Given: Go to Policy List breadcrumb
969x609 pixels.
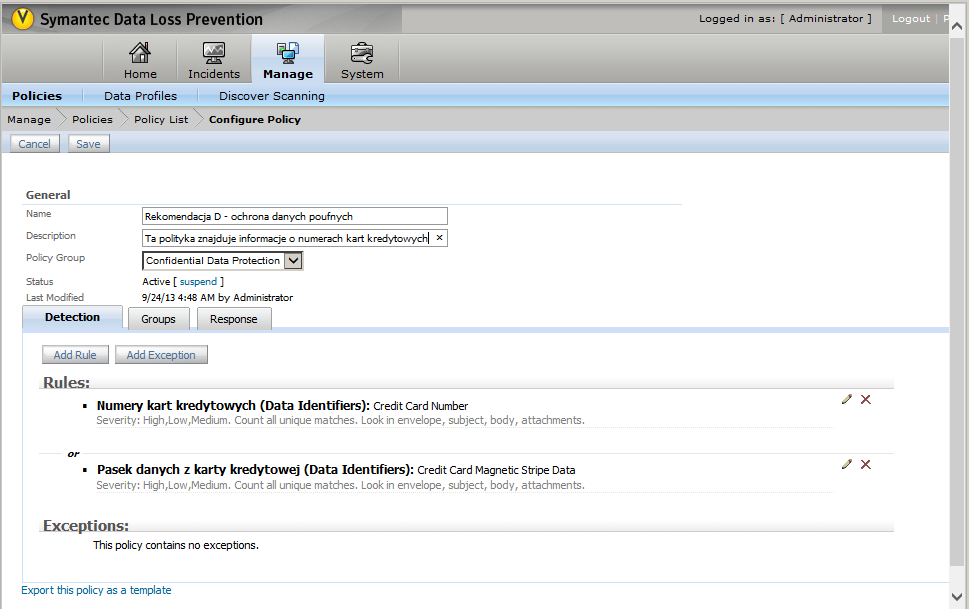Looking at the screenshot, I should [x=161, y=119].
